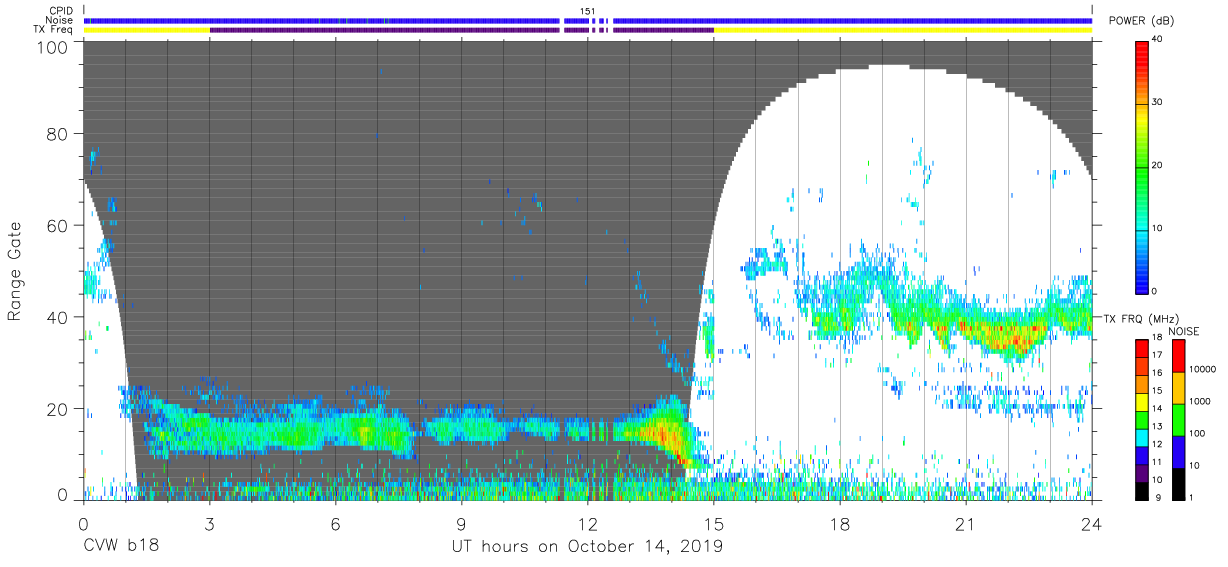The height and width of the screenshot is (567, 1228).
Task: Click the 80 tick on the Range Gate axis
Action: [57, 134]
